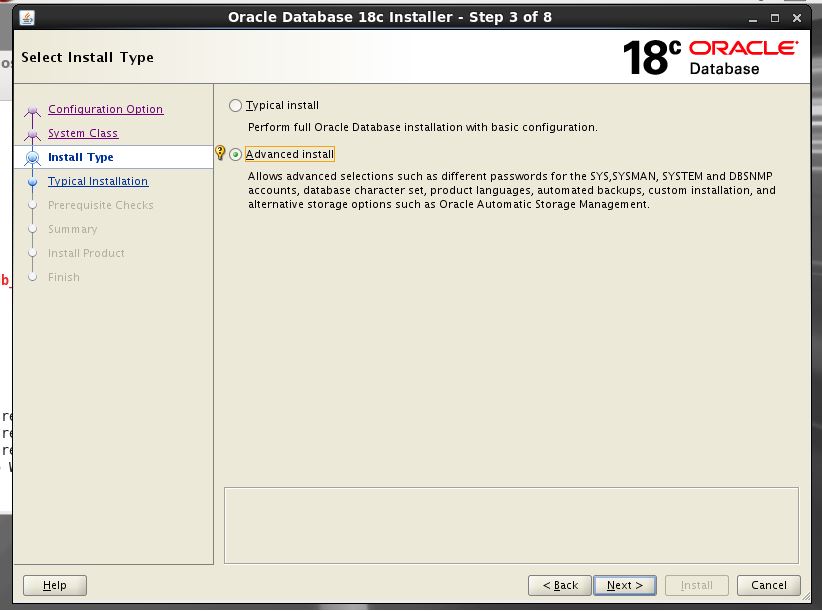Maximize the Oracle installer window
The height and width of the screenshot is (611, 822).
click(775, 18)
